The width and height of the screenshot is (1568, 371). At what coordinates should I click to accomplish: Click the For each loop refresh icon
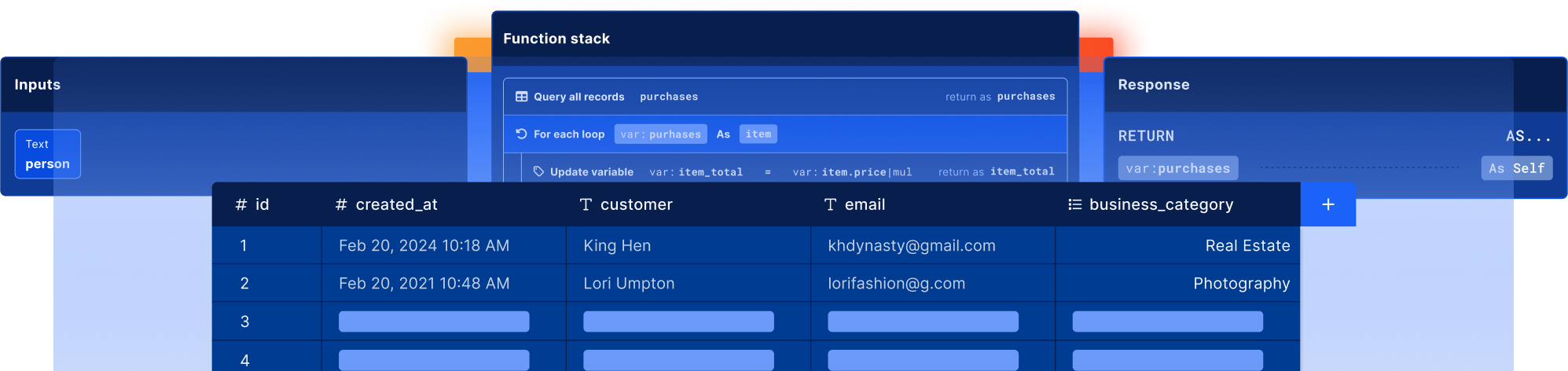tap(521, 134)
